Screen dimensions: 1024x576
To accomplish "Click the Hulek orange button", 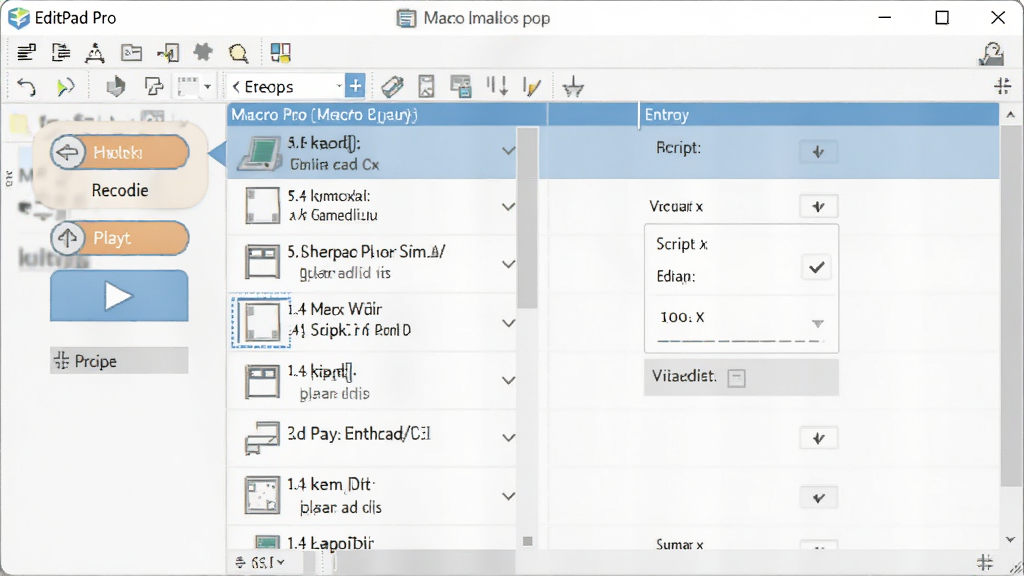I will click(x=120, y=152).
